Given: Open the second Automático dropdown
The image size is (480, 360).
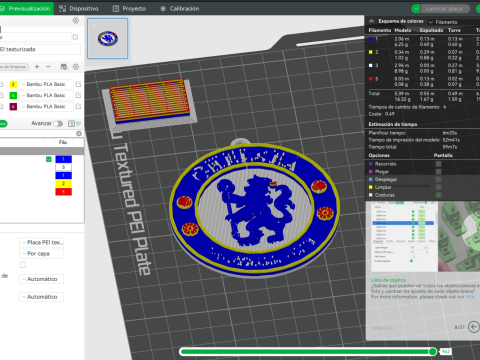Looking at the screenshot, I should [x=42, y=297].
